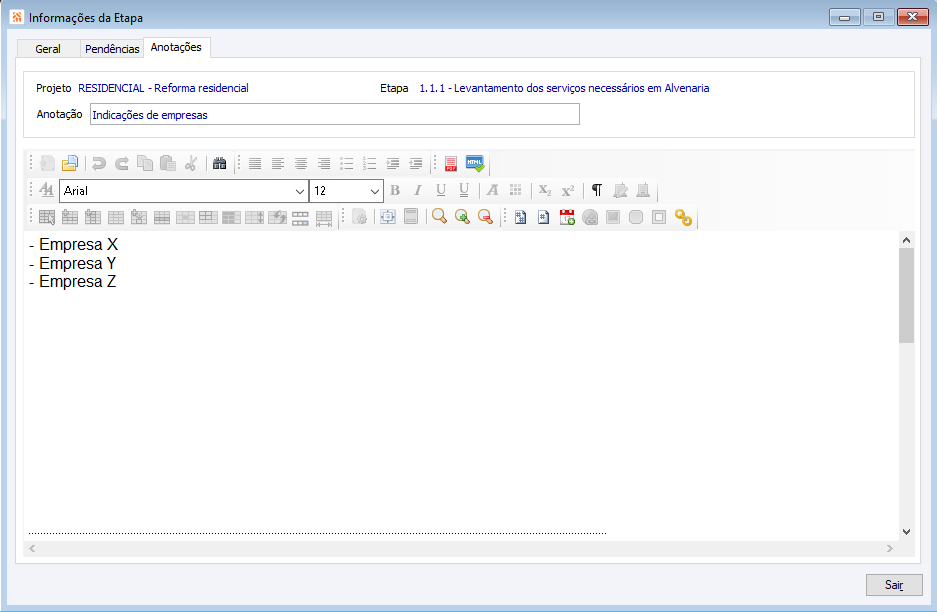Click the Zoom magnifier icon
Image resolution: width=937 pixels, height=612 pixels.
pos(439,217)
